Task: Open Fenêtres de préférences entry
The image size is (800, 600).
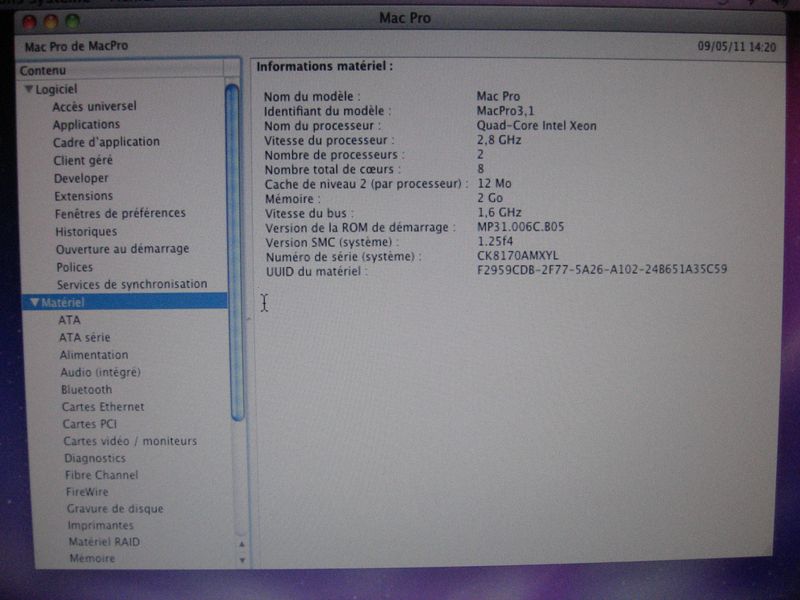Action: point(120,213)
